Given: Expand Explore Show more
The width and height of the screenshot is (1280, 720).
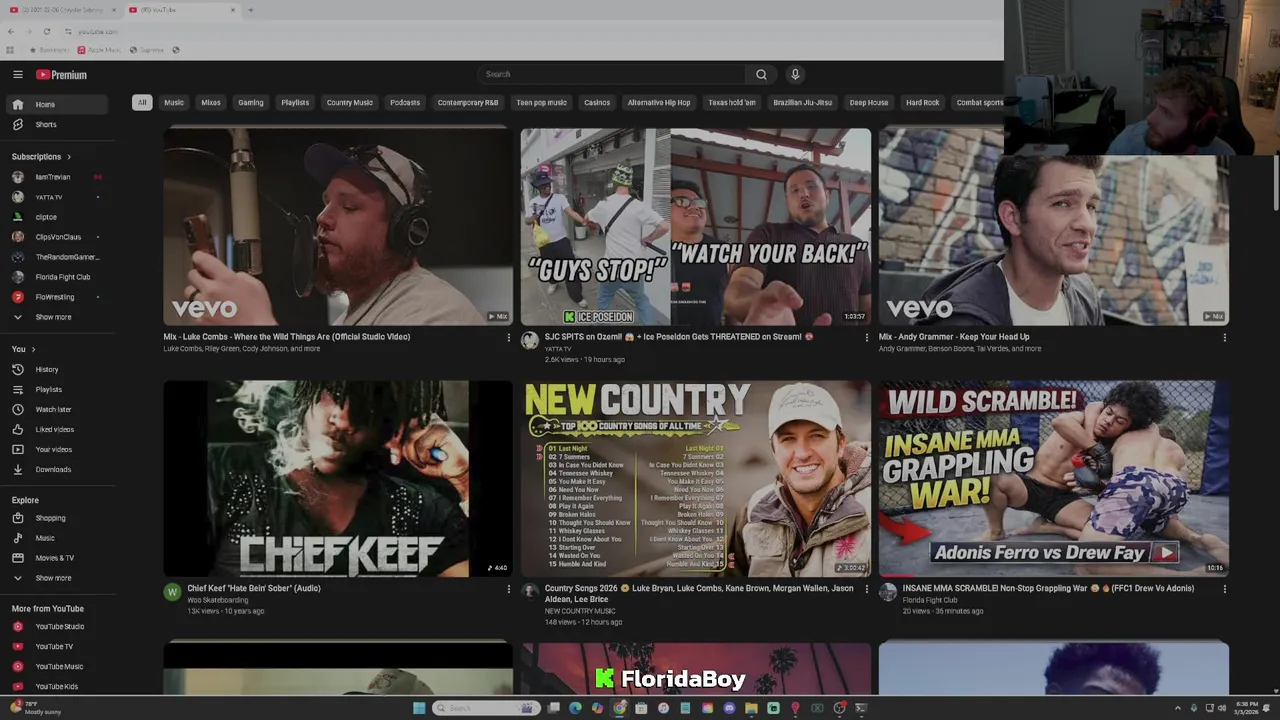Looking at the screenshot, I should 59,578.
